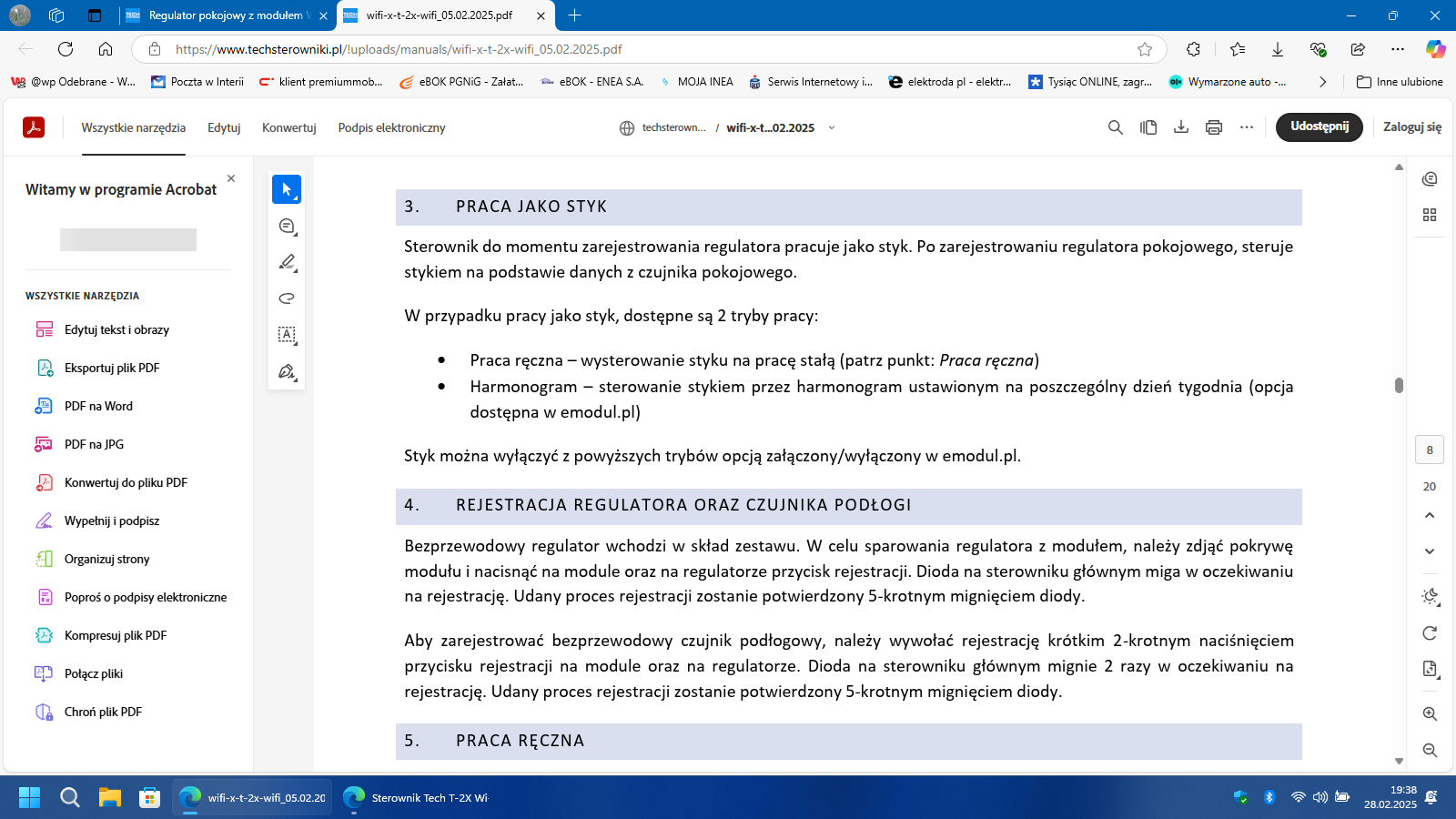Screen dimensions: 1456x819
Task: Rotate the page view
Action: click(1430, 633)
